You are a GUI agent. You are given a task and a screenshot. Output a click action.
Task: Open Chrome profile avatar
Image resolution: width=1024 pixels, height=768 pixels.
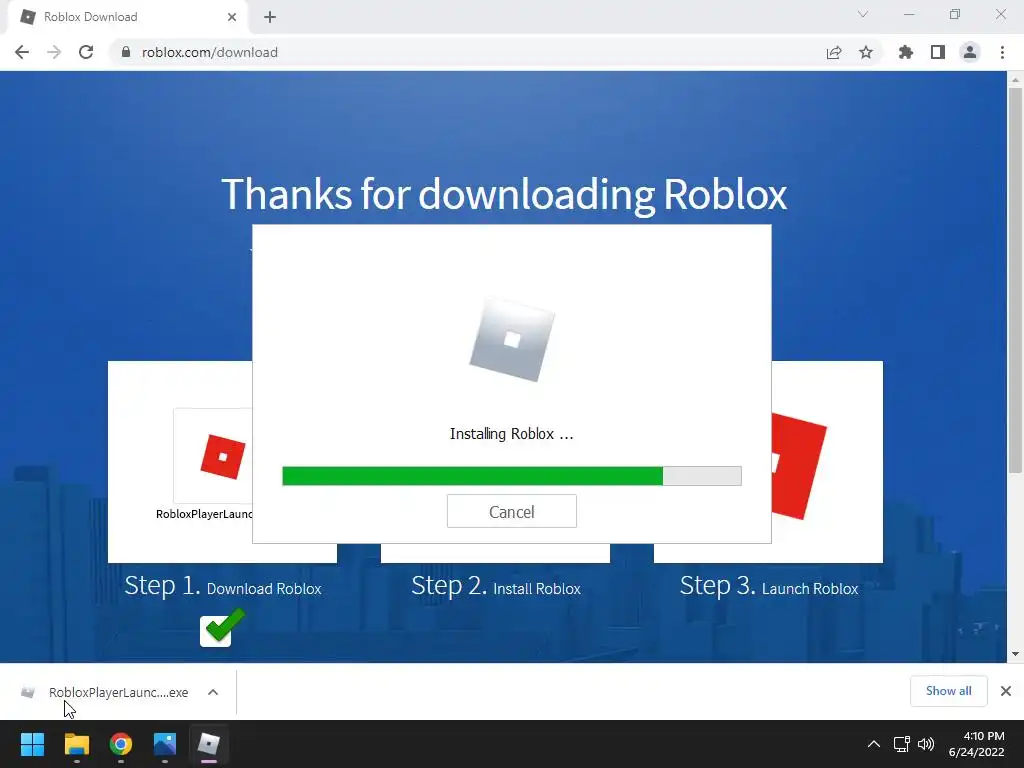click(970, 52)
